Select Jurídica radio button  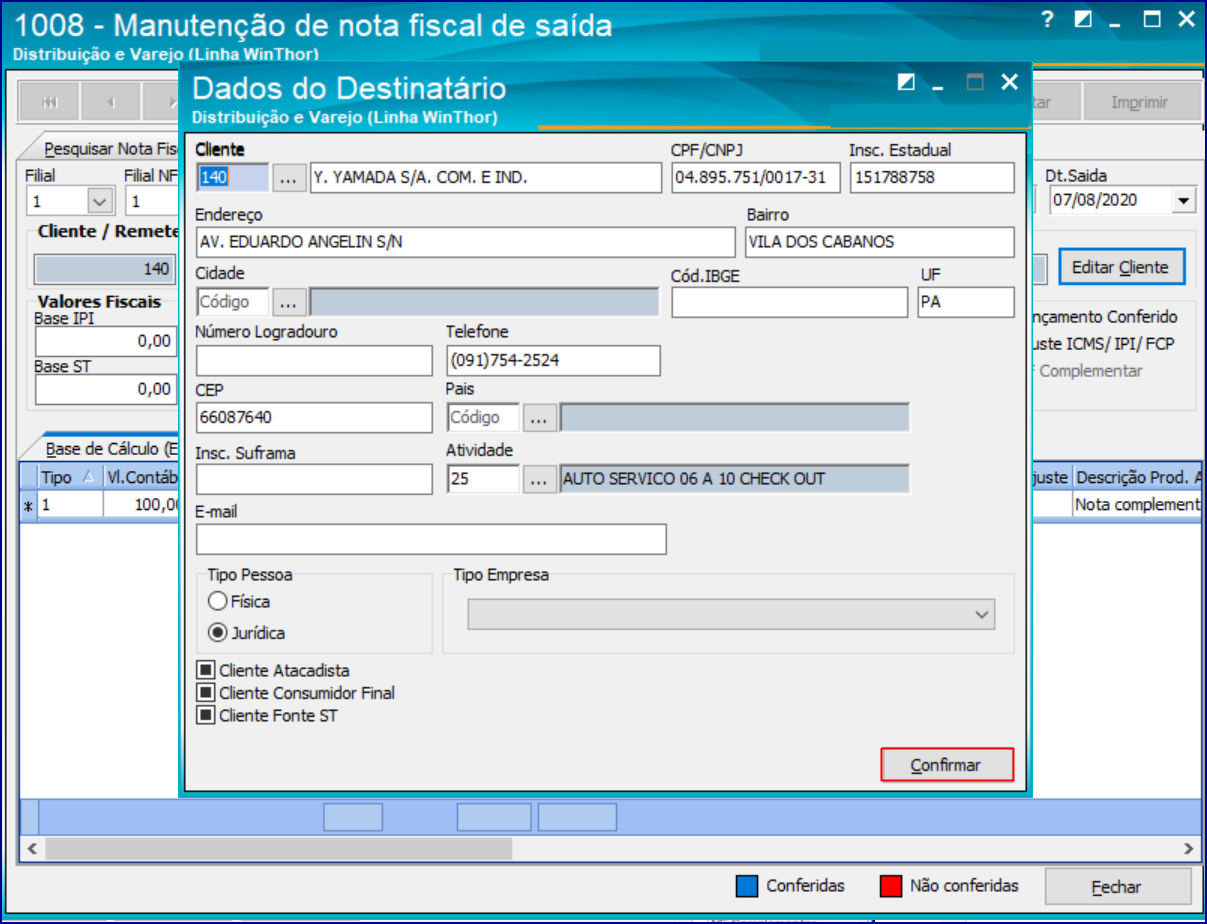pyautogui.click(x=217, y=633)
